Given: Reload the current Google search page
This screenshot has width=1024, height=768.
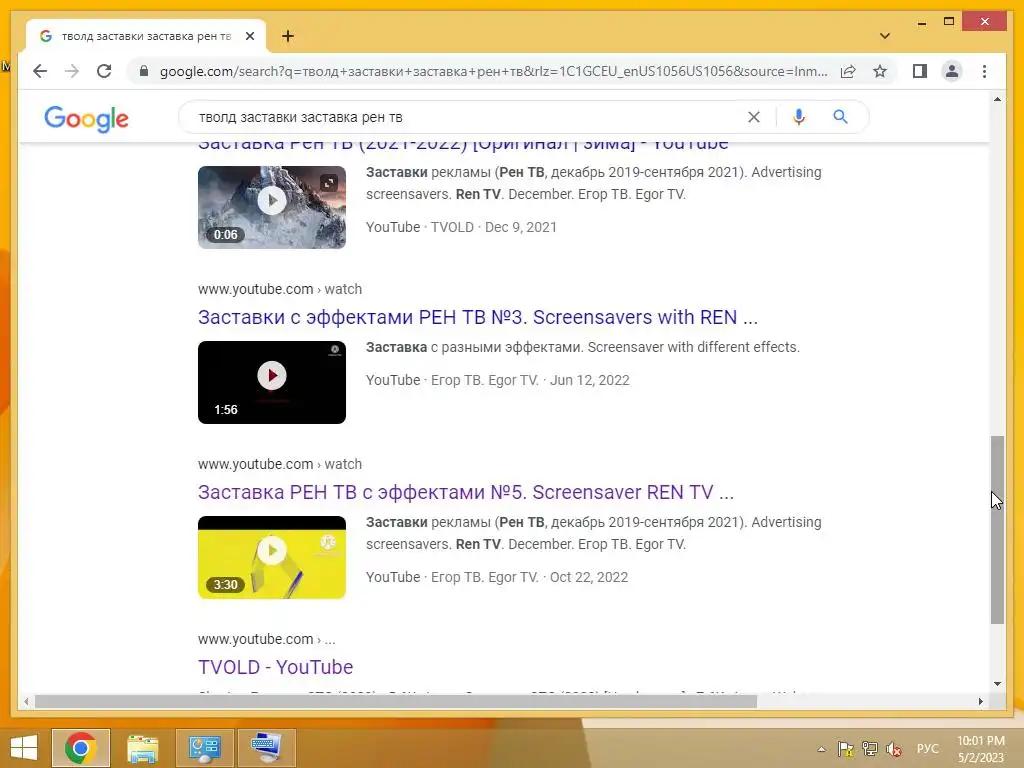Looking at the screenshot, I should coord(104,71).
